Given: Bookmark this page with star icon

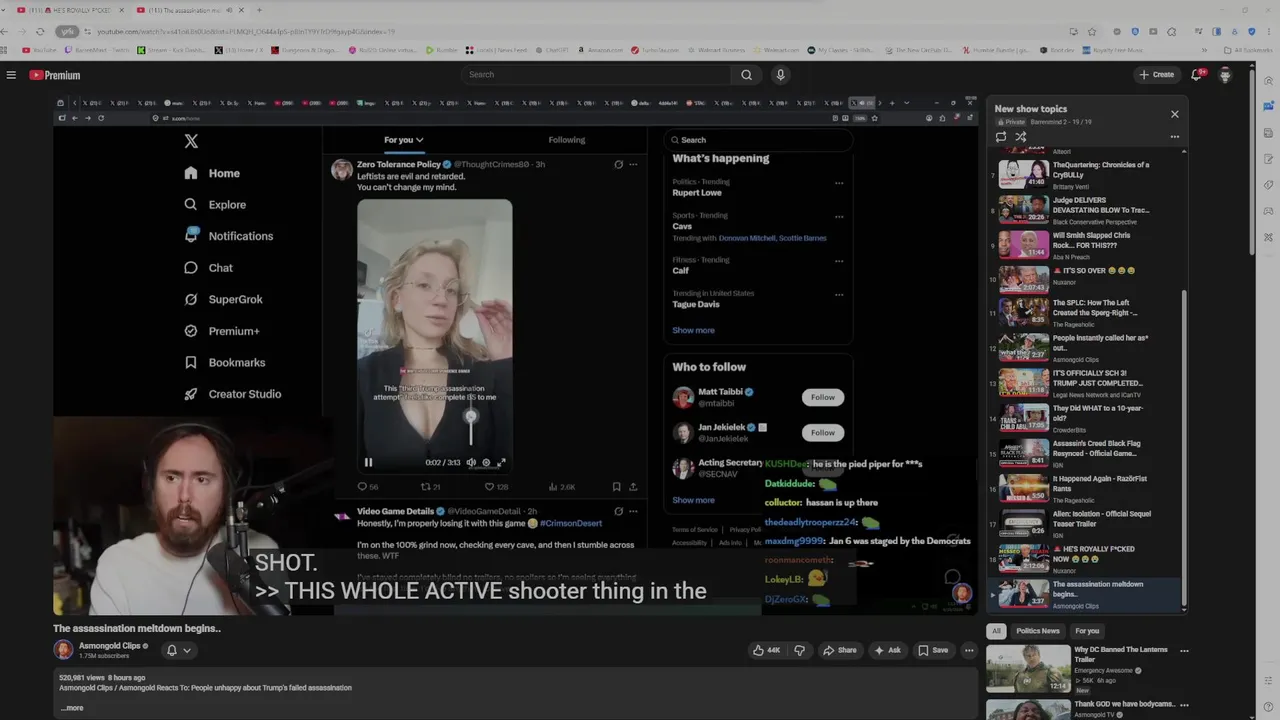Looking at the screenshot, I should click(x=1092, y=31).
